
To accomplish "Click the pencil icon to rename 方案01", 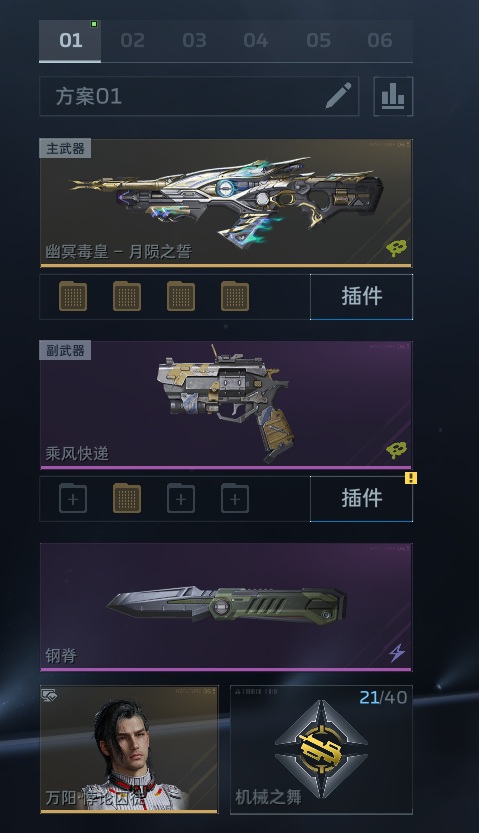I will 338,96.
